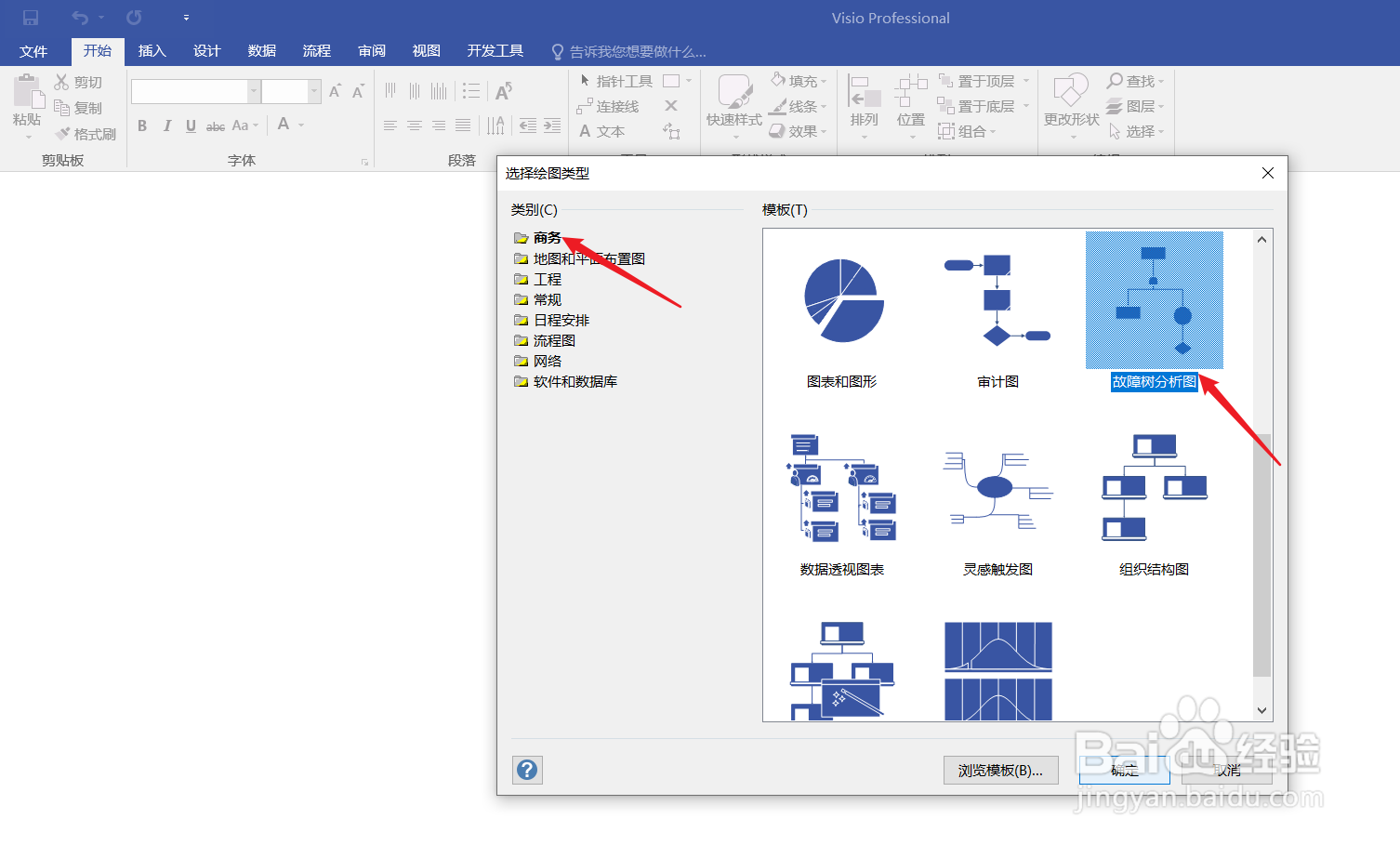Open the quick access toolbar customize arrow
The image size is (1400, 845).
(x=186, y=18)
